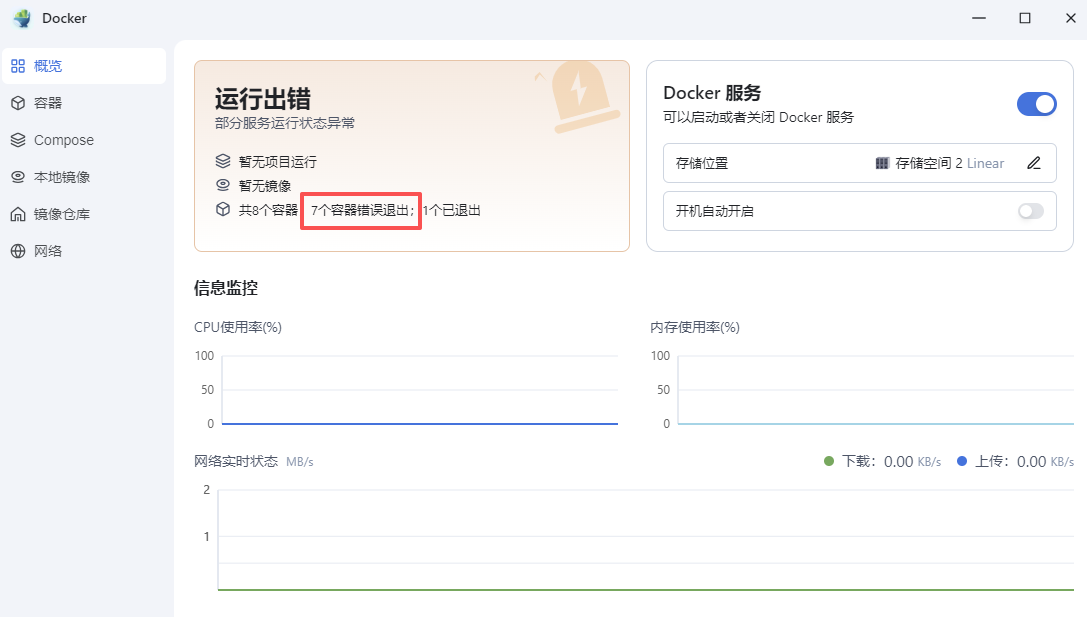Open the 容器 containers page
The height and width of the screenshot is (617, 1087).
[84, 103]
